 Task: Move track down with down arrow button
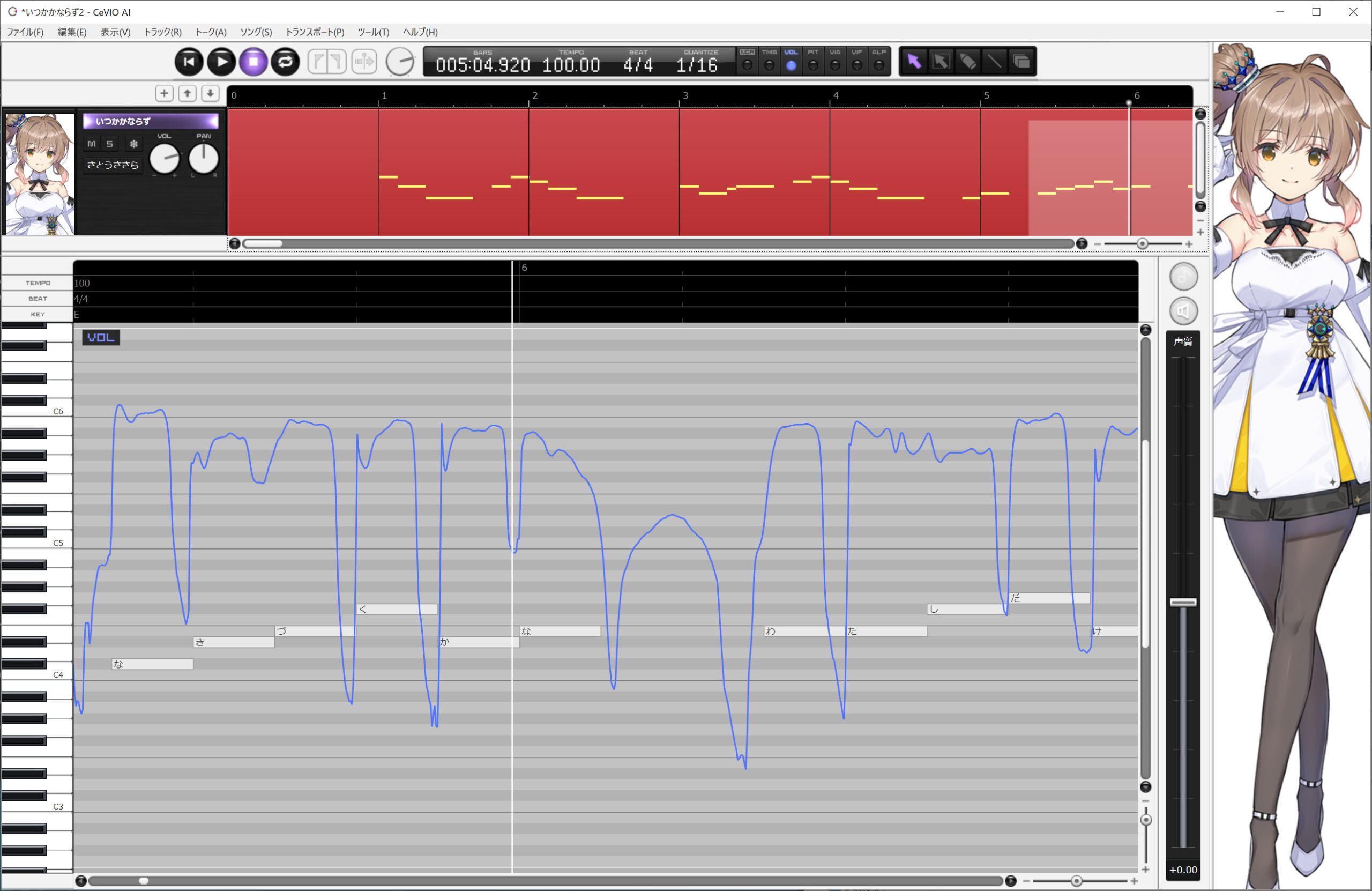(211, 93)
